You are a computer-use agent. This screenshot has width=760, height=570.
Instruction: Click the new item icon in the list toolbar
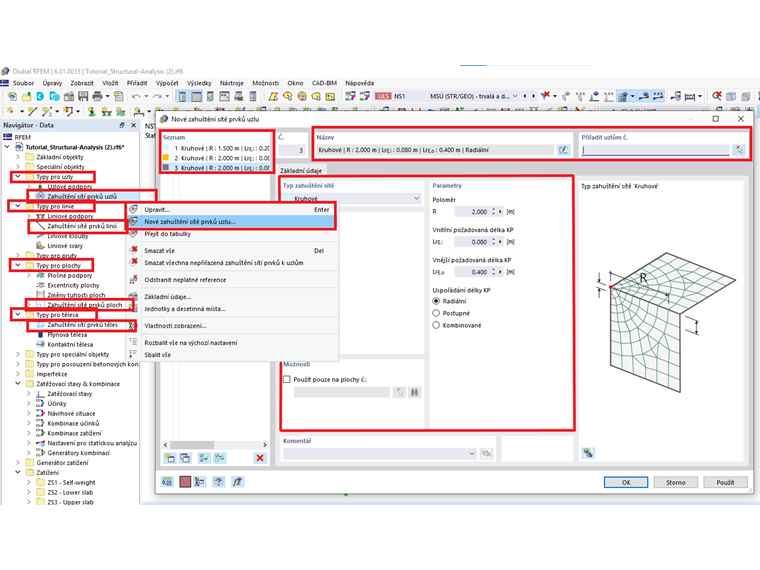(170, 458)
